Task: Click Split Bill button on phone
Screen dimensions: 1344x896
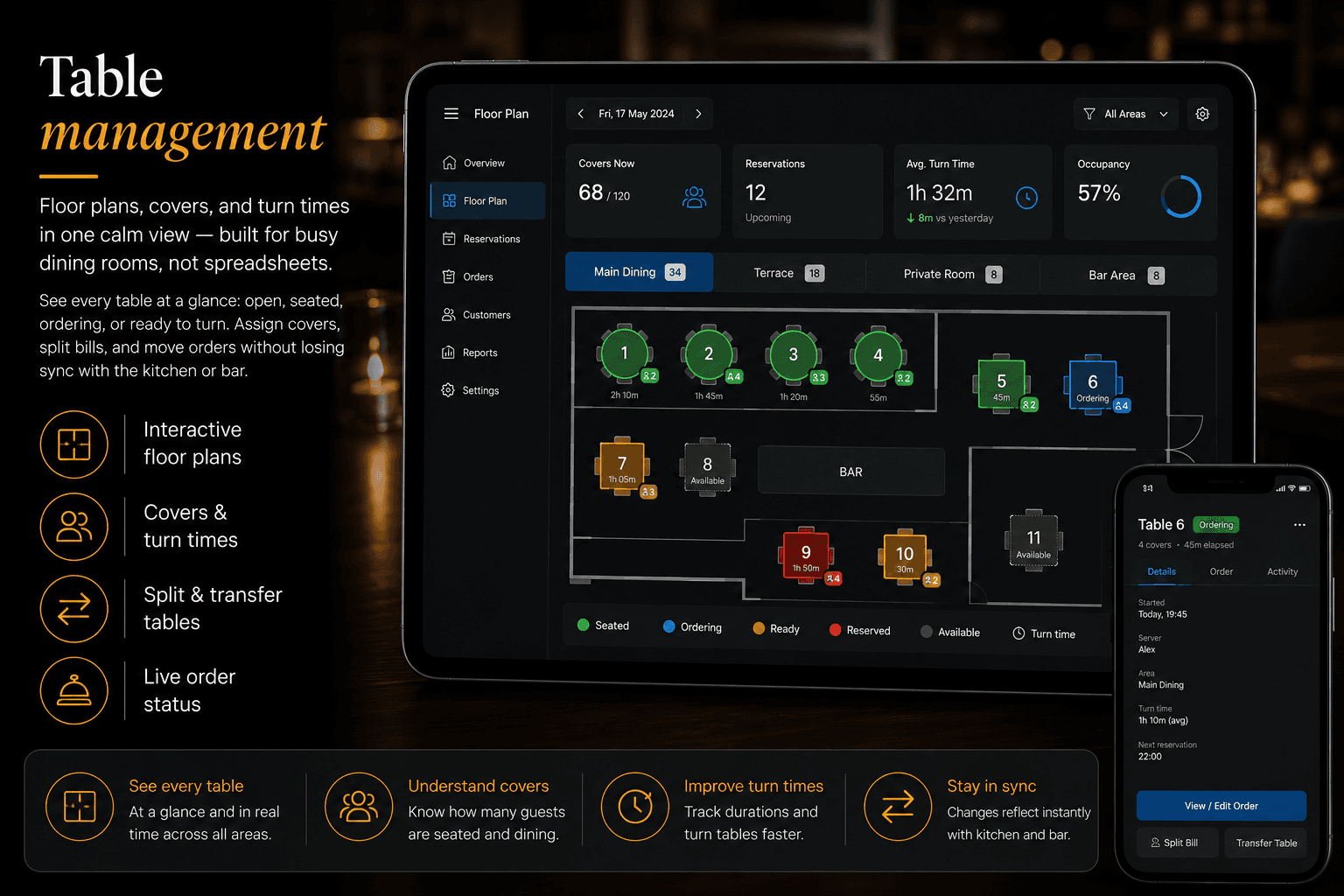Action: coord(1177,843)
